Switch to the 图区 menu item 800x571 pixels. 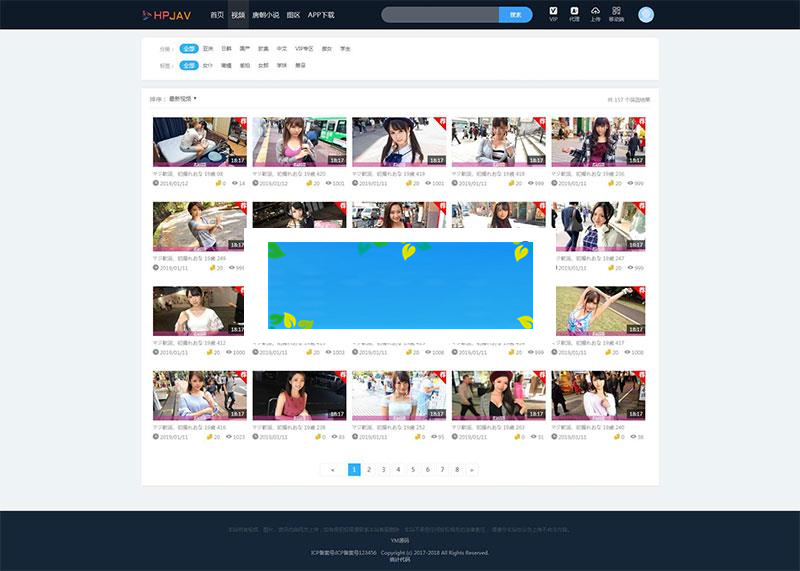pyautogui.click(x=293, y=15)
